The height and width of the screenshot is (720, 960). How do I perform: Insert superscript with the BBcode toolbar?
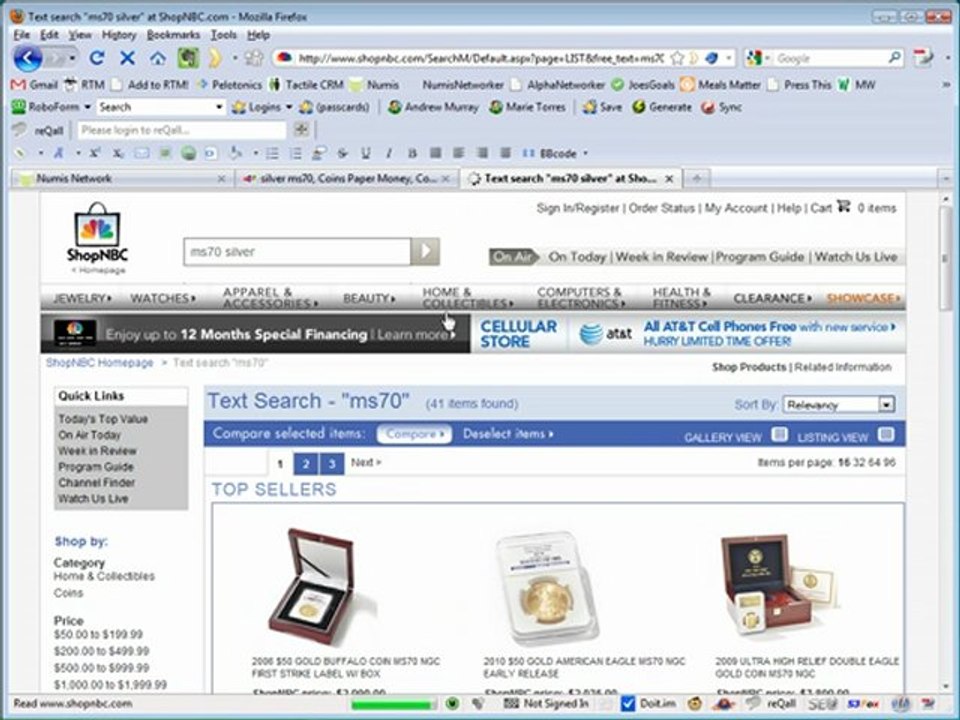point(95,153)
